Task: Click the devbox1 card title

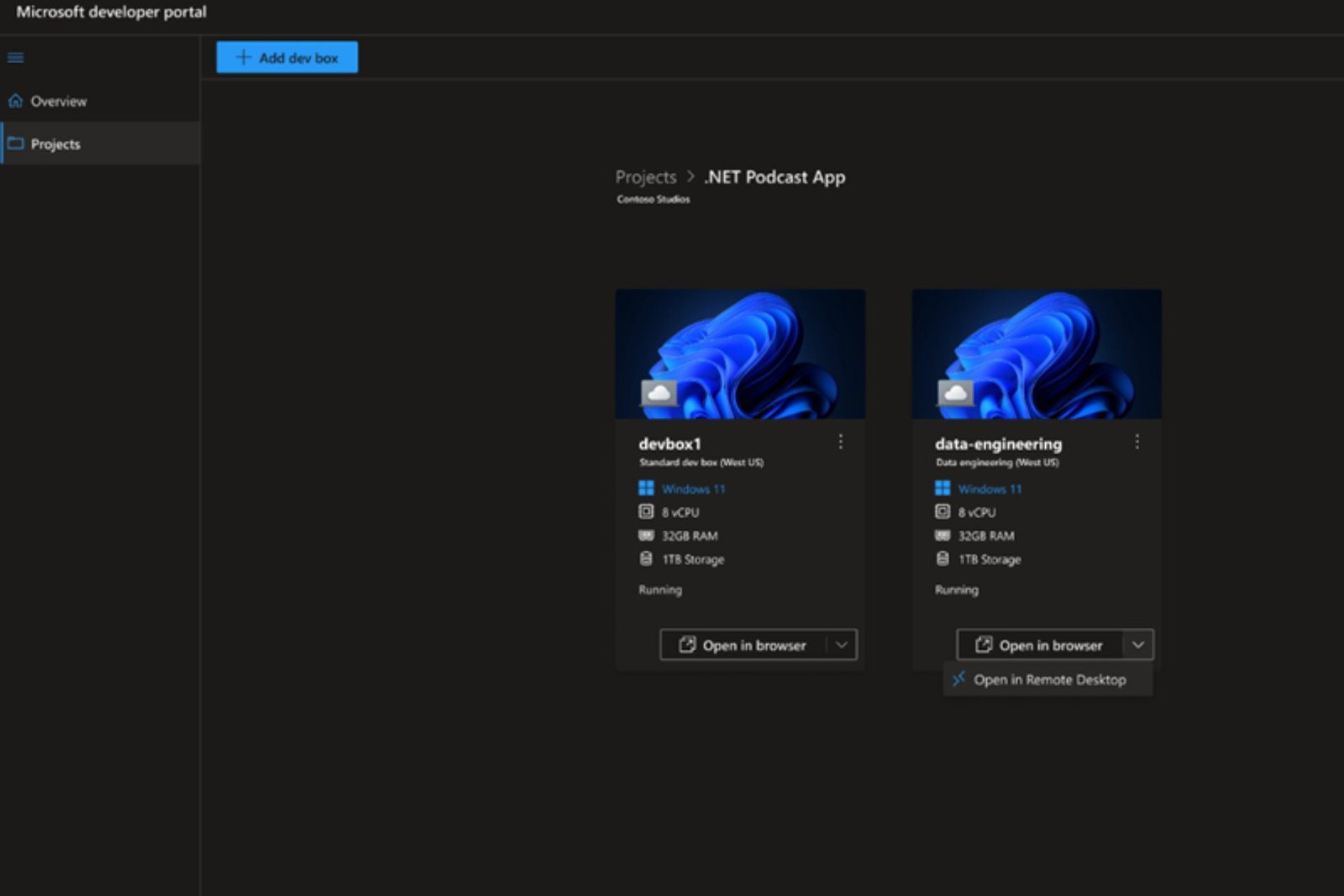Action: [x=669, y=443]
